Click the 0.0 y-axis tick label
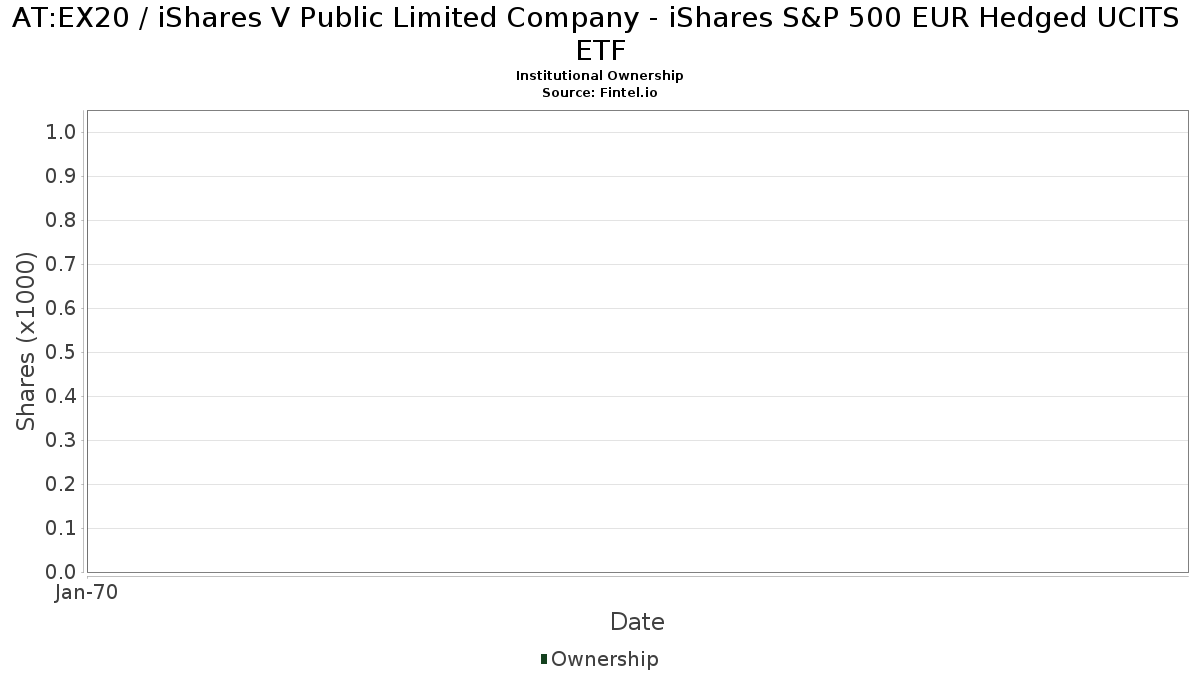Image resolution: width=1200 pixels, height=675 pixels. [62, 572]
